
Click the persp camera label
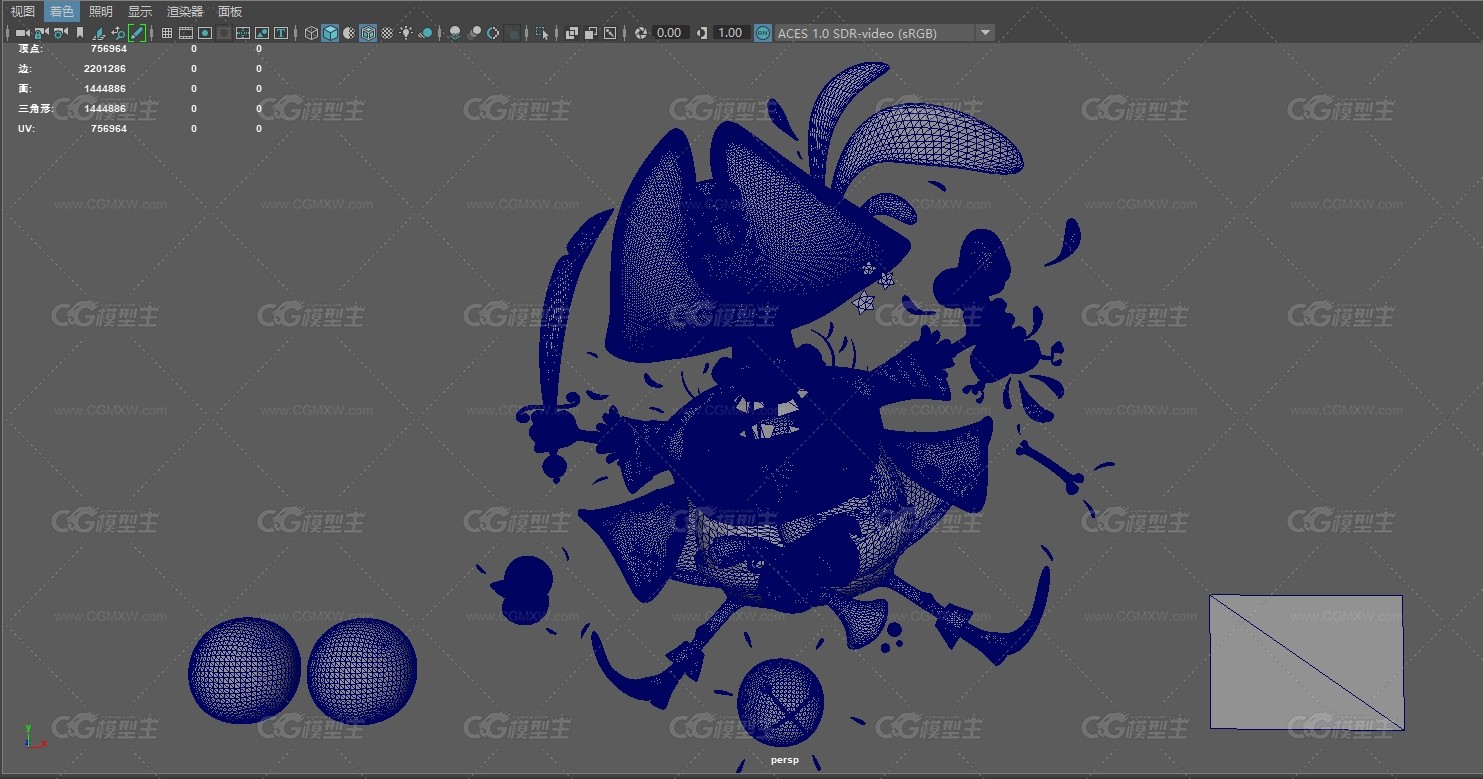click(x=785, y=760)
